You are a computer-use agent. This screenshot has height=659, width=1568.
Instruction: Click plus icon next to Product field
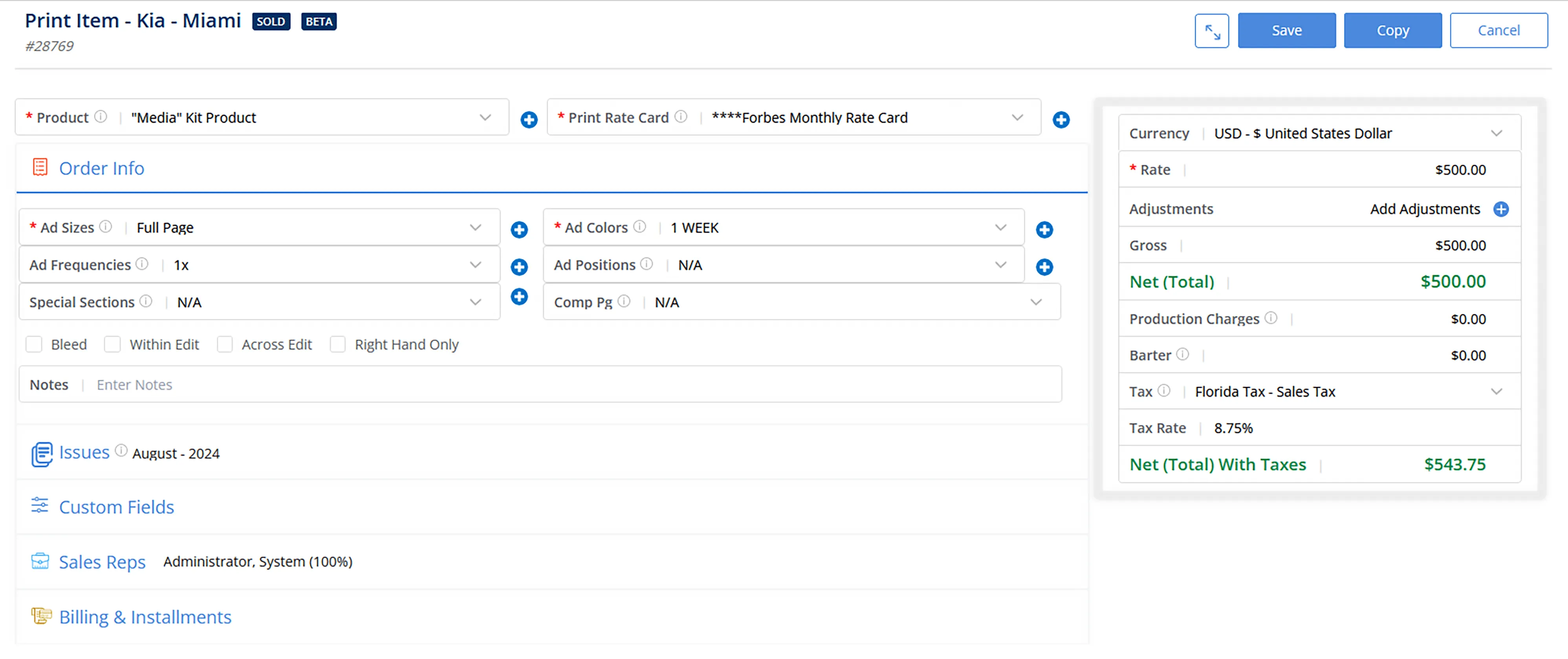[x=528, y=119]
